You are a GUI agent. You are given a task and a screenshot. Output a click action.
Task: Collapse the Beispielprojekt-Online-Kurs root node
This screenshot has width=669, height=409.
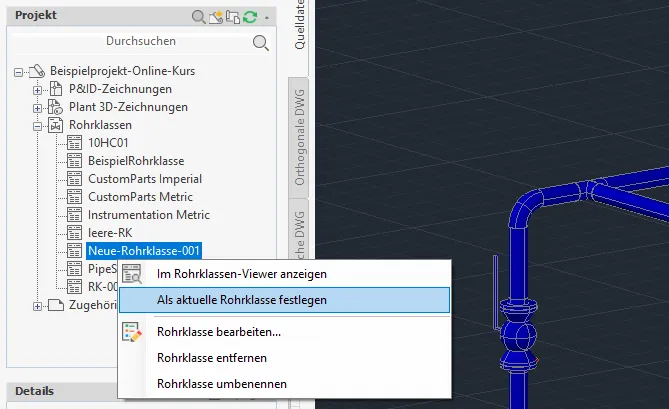pos(18,72)
